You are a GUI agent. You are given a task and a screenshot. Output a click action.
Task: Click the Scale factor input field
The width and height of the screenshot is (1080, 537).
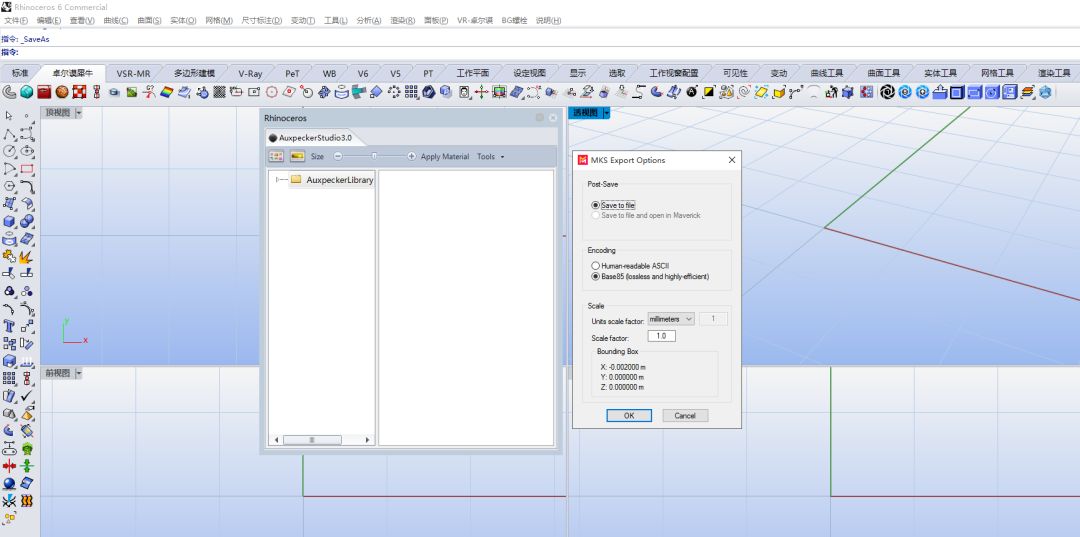(661, 336)
